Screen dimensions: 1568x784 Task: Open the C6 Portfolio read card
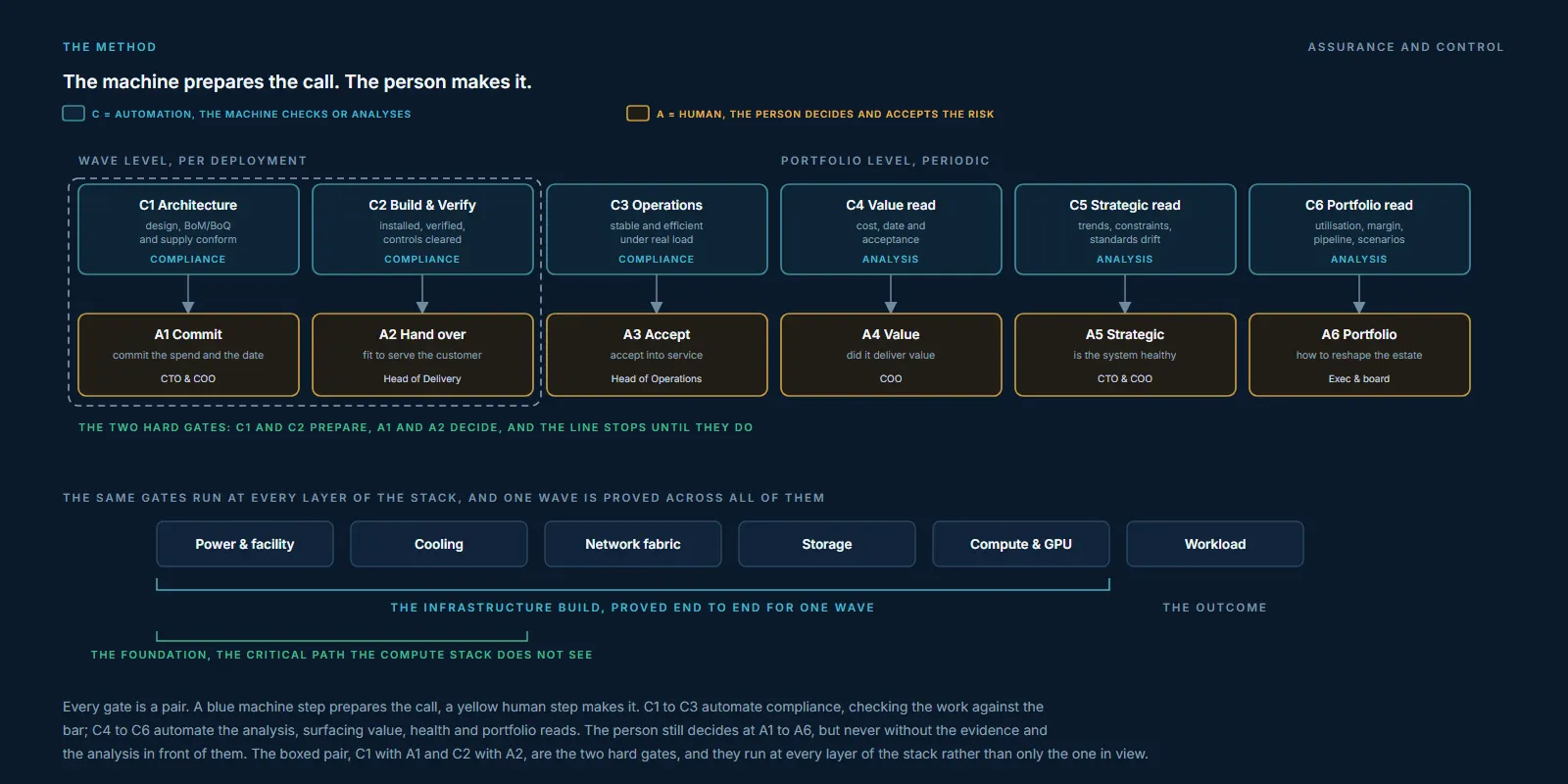pyautogui.click(x=1359, y=229)
